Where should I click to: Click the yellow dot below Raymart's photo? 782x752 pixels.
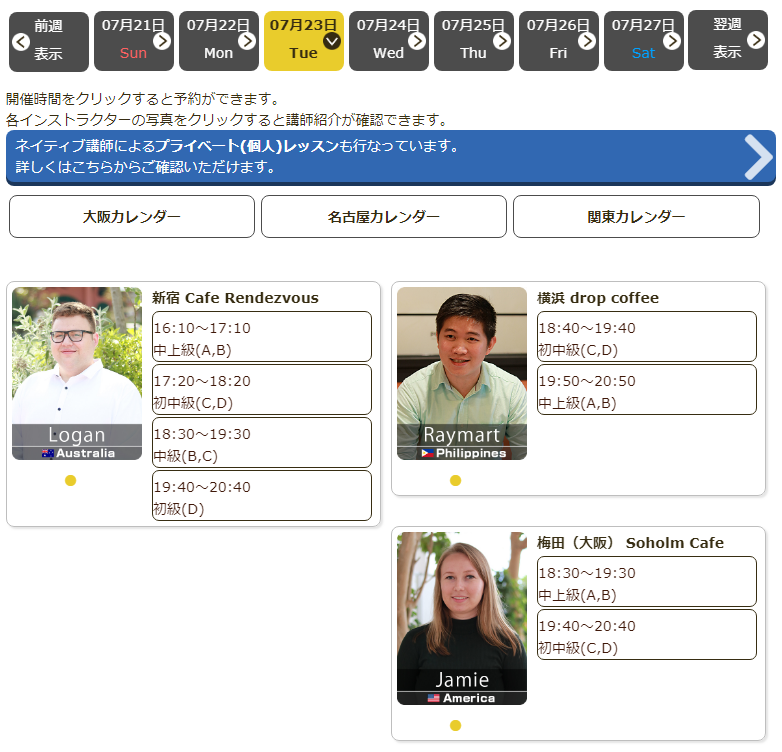tap(455, 481)
